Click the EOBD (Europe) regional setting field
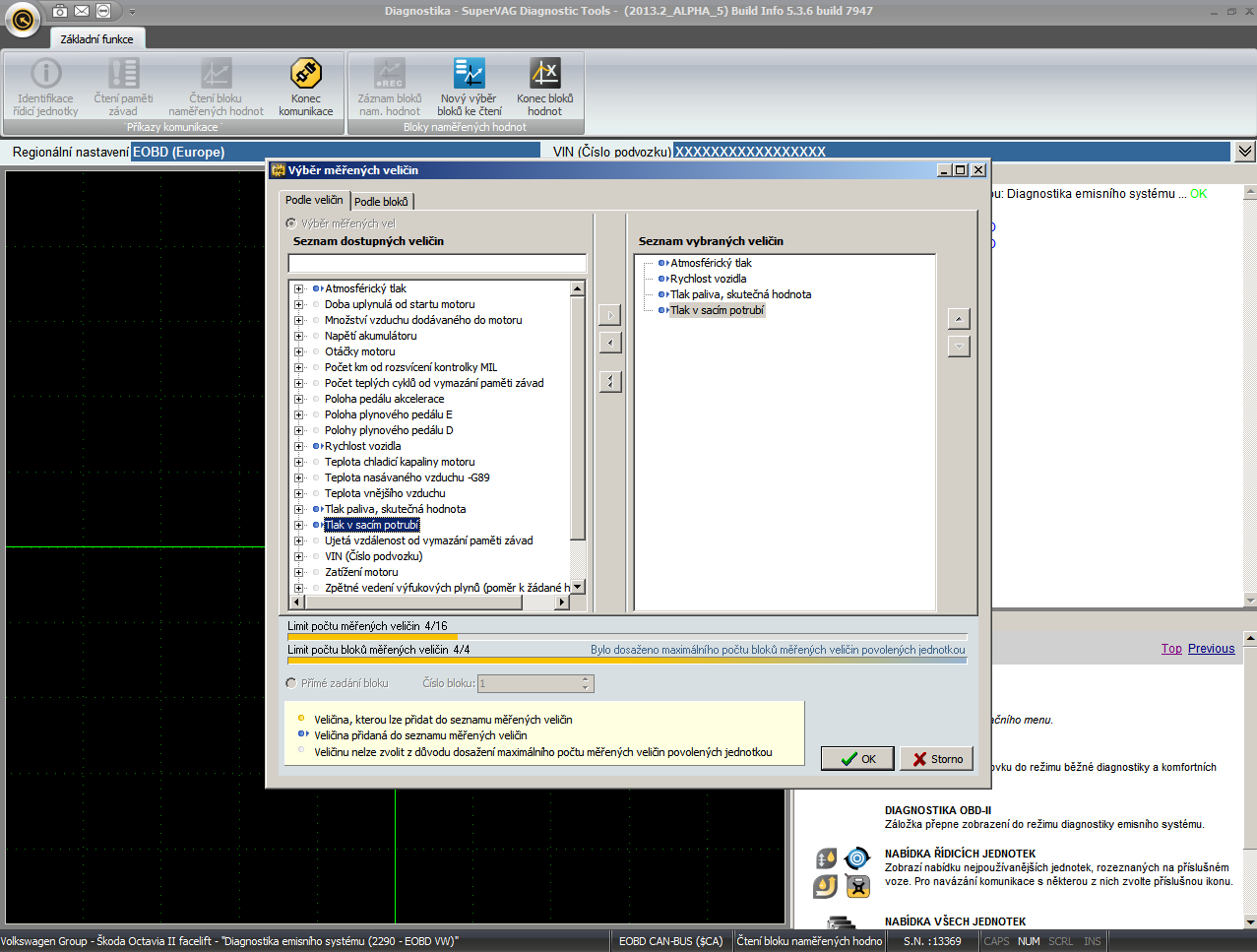1257x952 pixels. [336, 152]
